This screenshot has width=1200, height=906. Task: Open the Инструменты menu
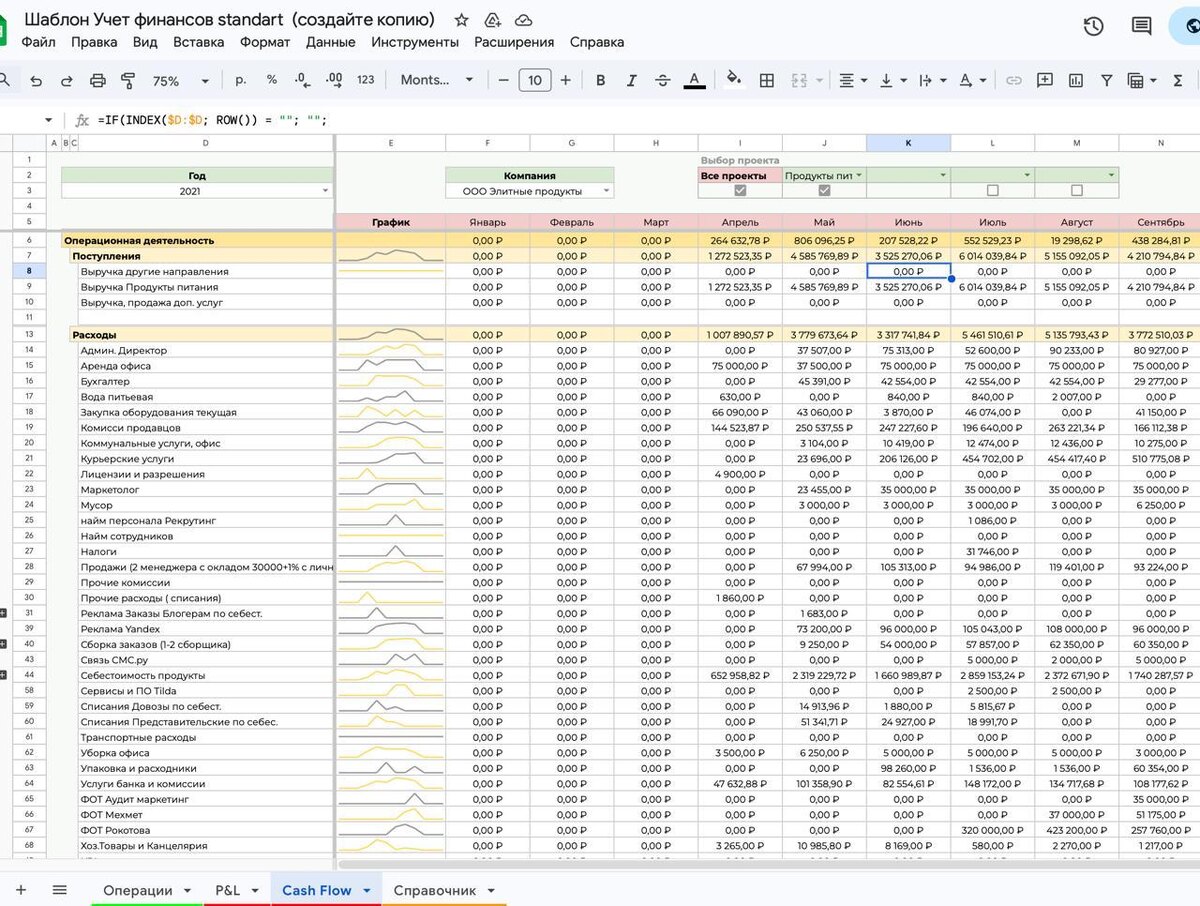415,42
